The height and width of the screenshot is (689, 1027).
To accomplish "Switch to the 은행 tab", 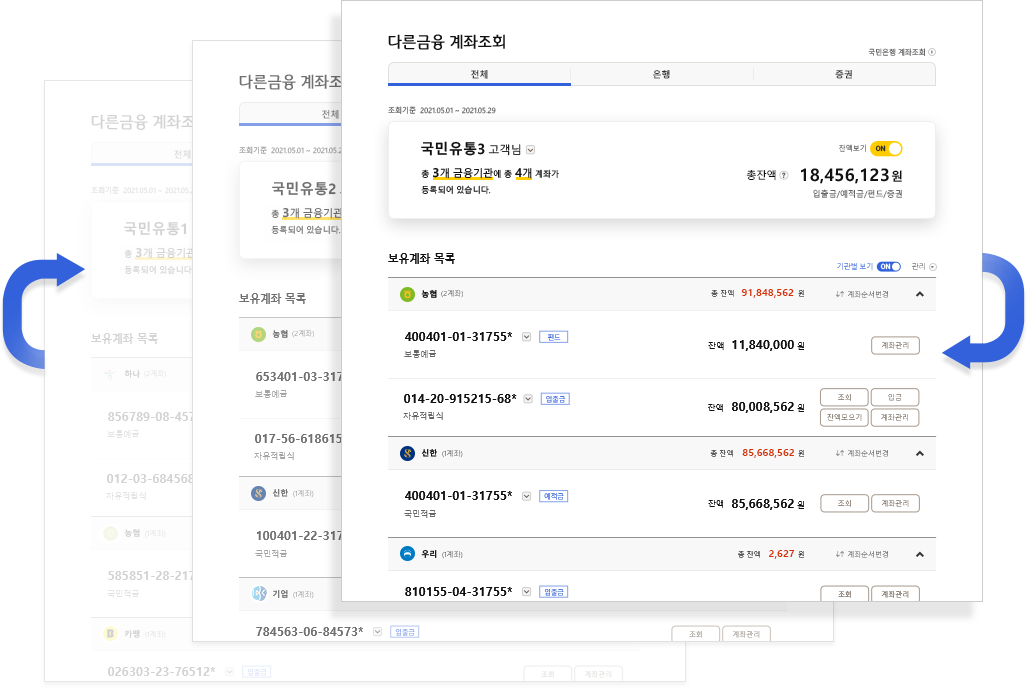I will click(662, 74).
